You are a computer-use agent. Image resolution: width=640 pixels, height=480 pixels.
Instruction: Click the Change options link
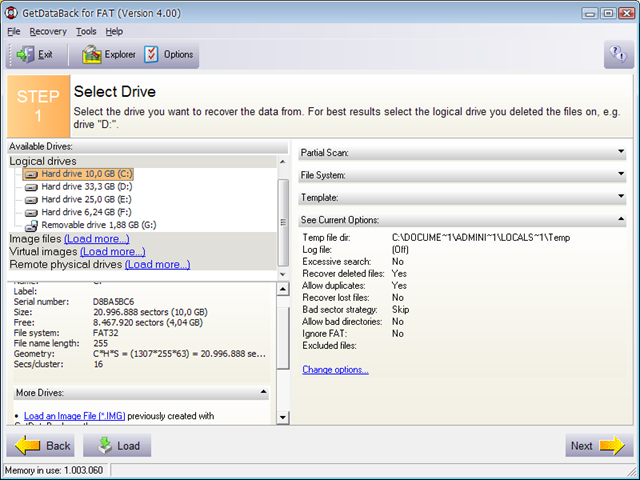[335, 369]
